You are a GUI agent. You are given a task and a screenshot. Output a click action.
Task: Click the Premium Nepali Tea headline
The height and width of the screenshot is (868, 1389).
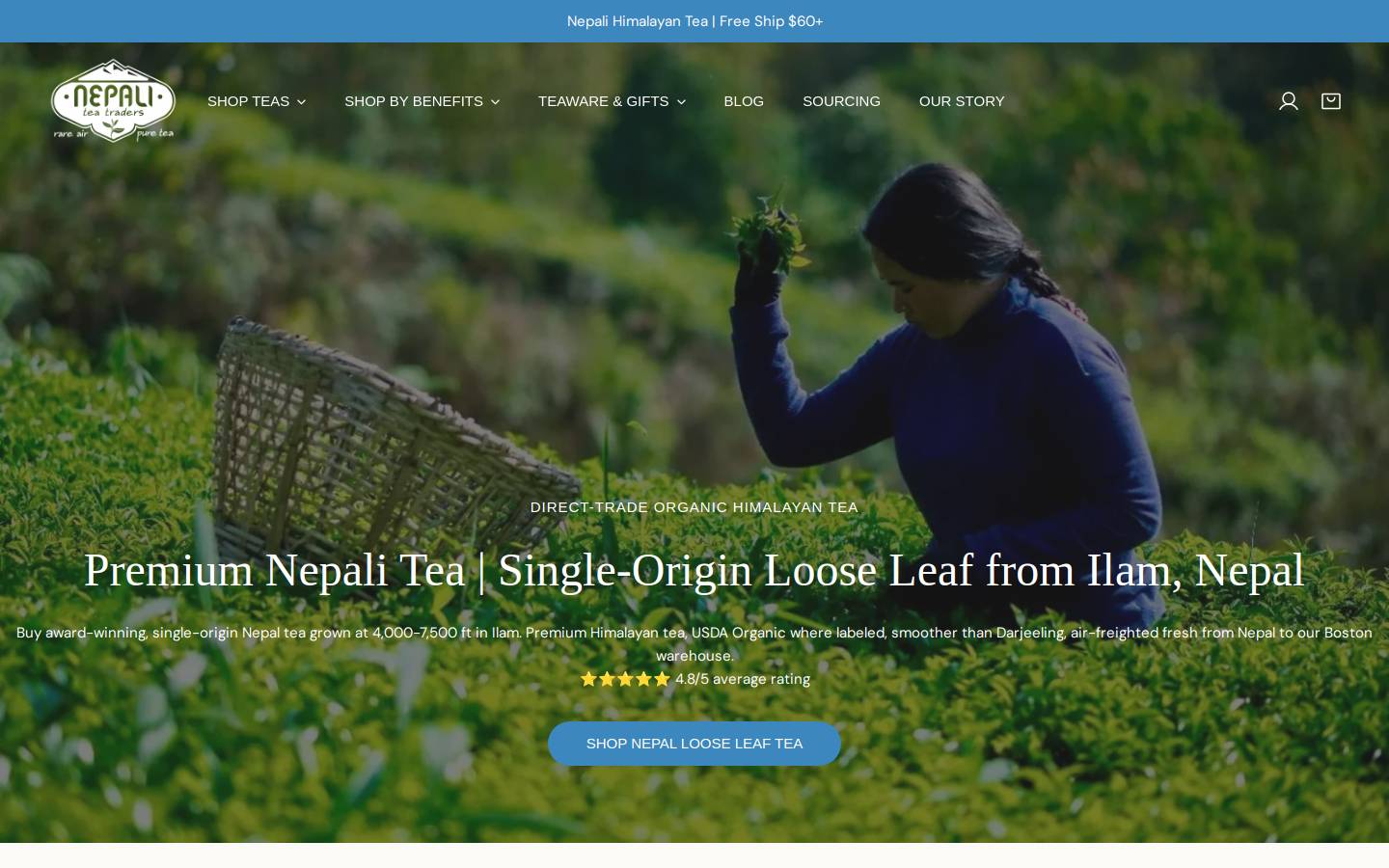(694, 570)
